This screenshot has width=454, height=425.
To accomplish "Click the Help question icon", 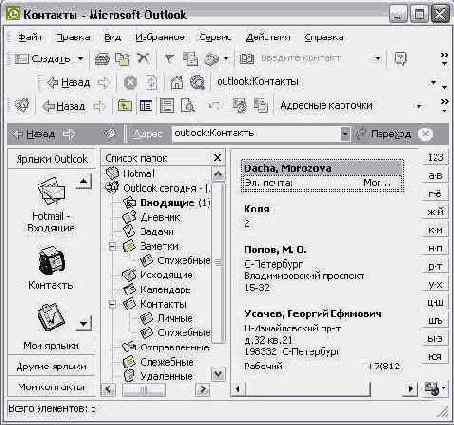I will click(x=400, y=59).
